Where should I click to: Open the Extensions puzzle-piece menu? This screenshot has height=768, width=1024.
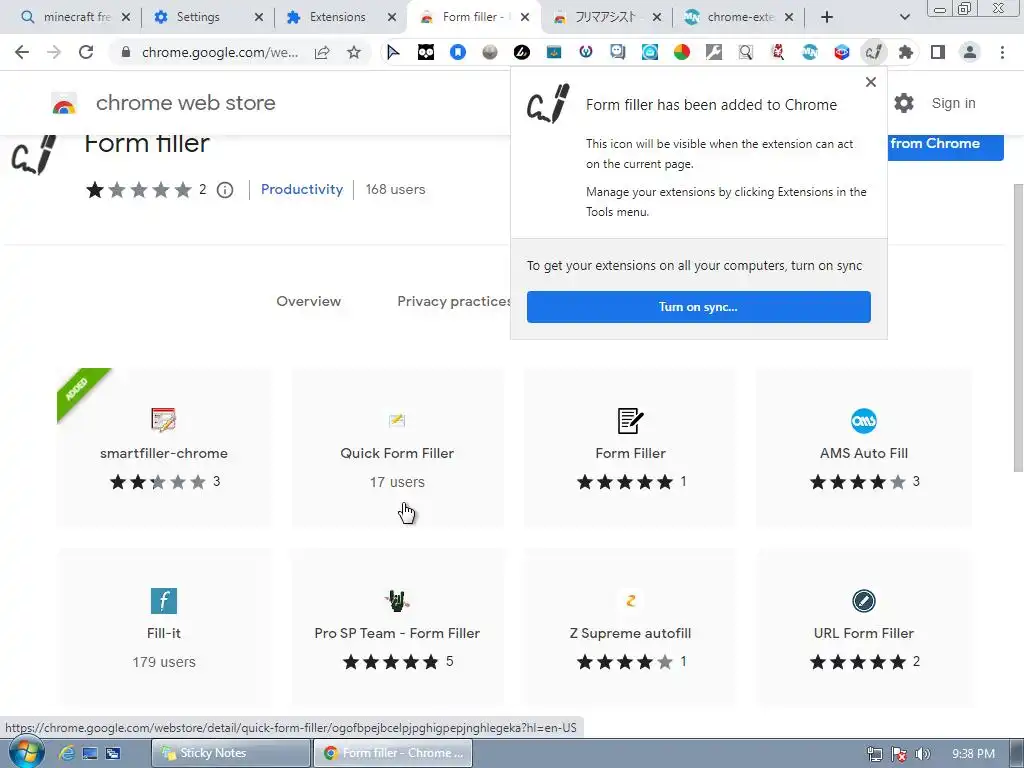pyautogui.click(x=906, y=52)
